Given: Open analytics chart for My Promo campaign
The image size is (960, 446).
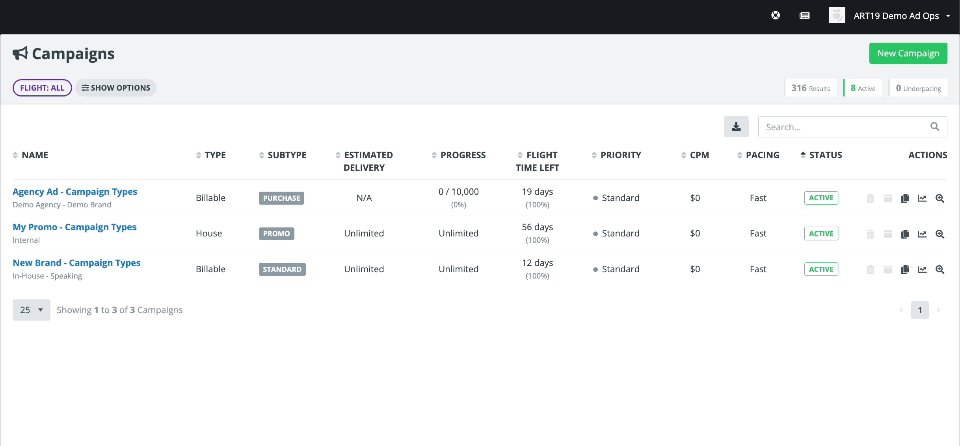Looking at the screenshot, I should (x=922, y=234).
